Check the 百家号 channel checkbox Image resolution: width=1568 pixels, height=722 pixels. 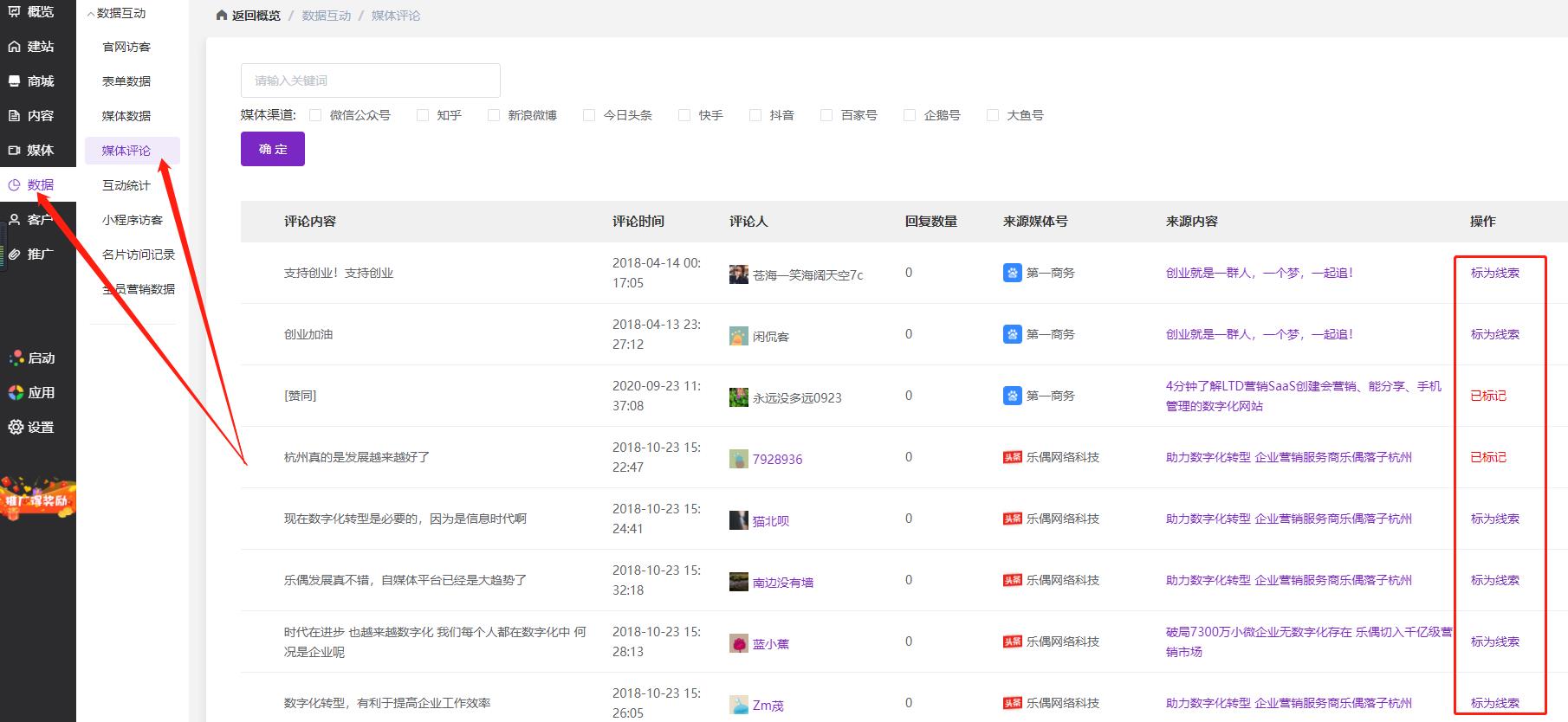826,115
